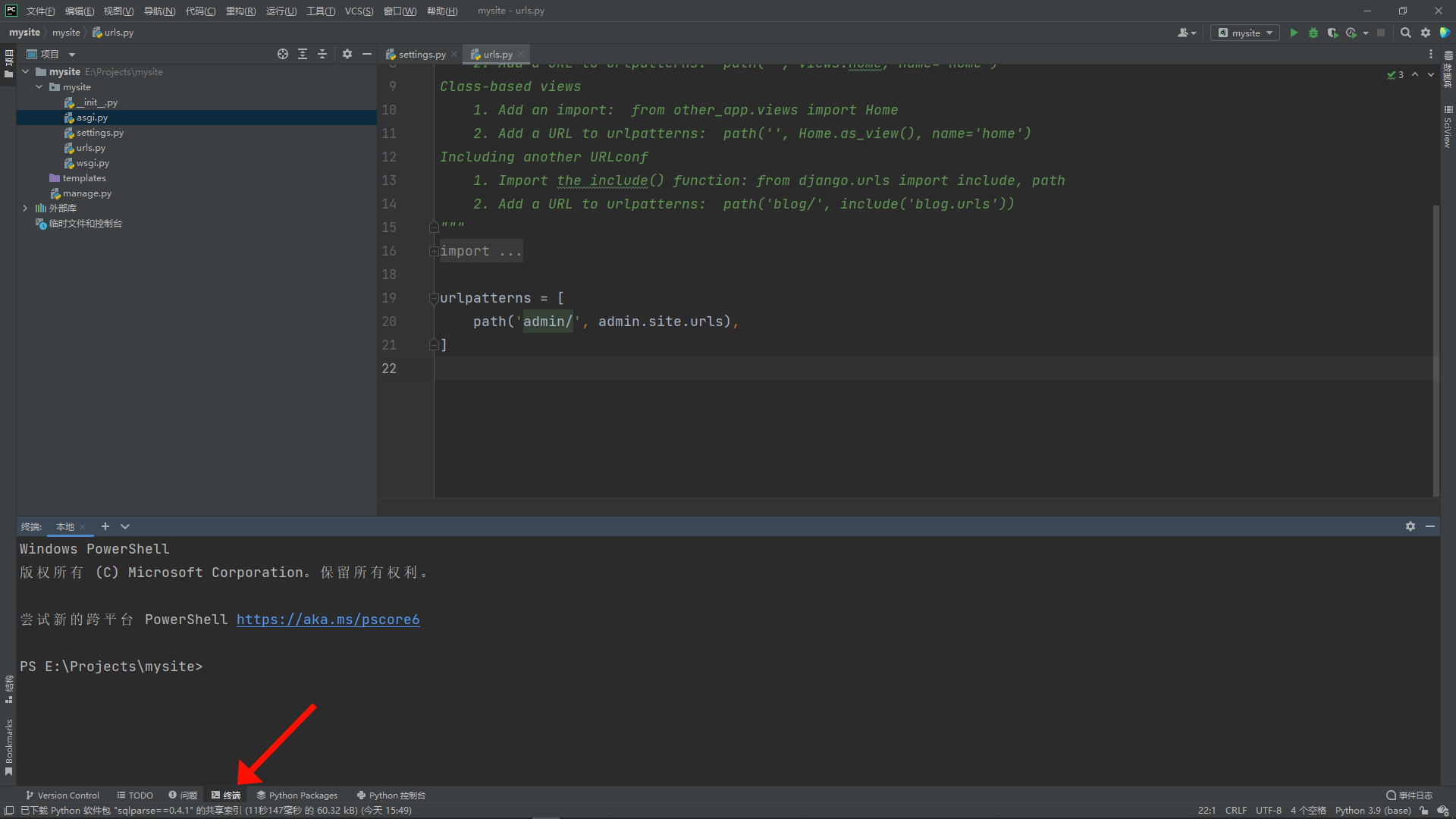Click the locate opened file target icon

[x=283, y=54]
